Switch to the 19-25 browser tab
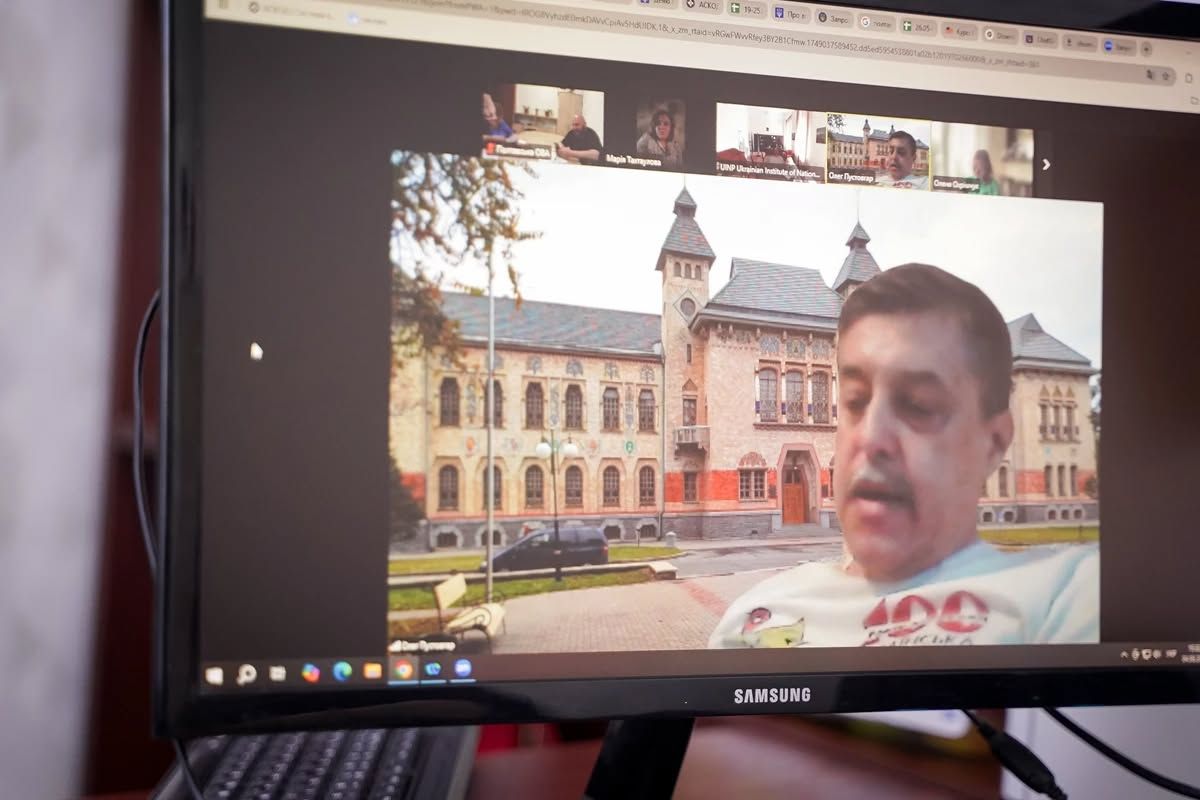1200x800 pixels. click(x=748, y=8)
